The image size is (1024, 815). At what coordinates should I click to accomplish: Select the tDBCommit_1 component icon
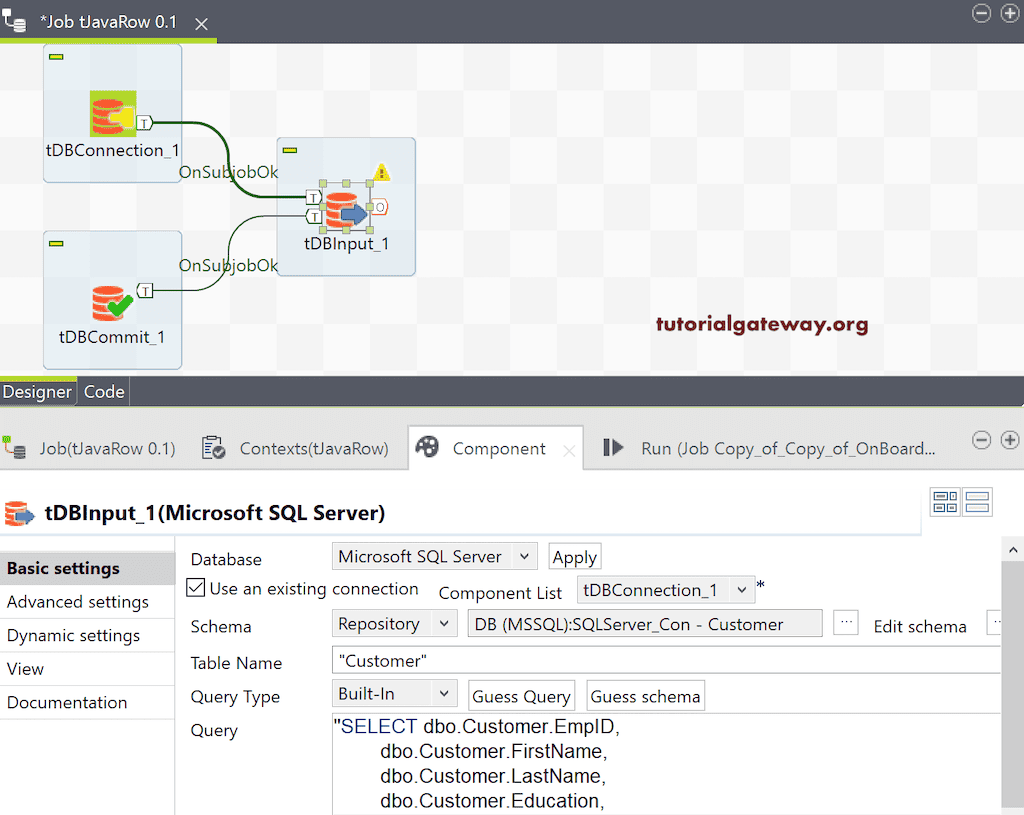click(x=113, y=303)
